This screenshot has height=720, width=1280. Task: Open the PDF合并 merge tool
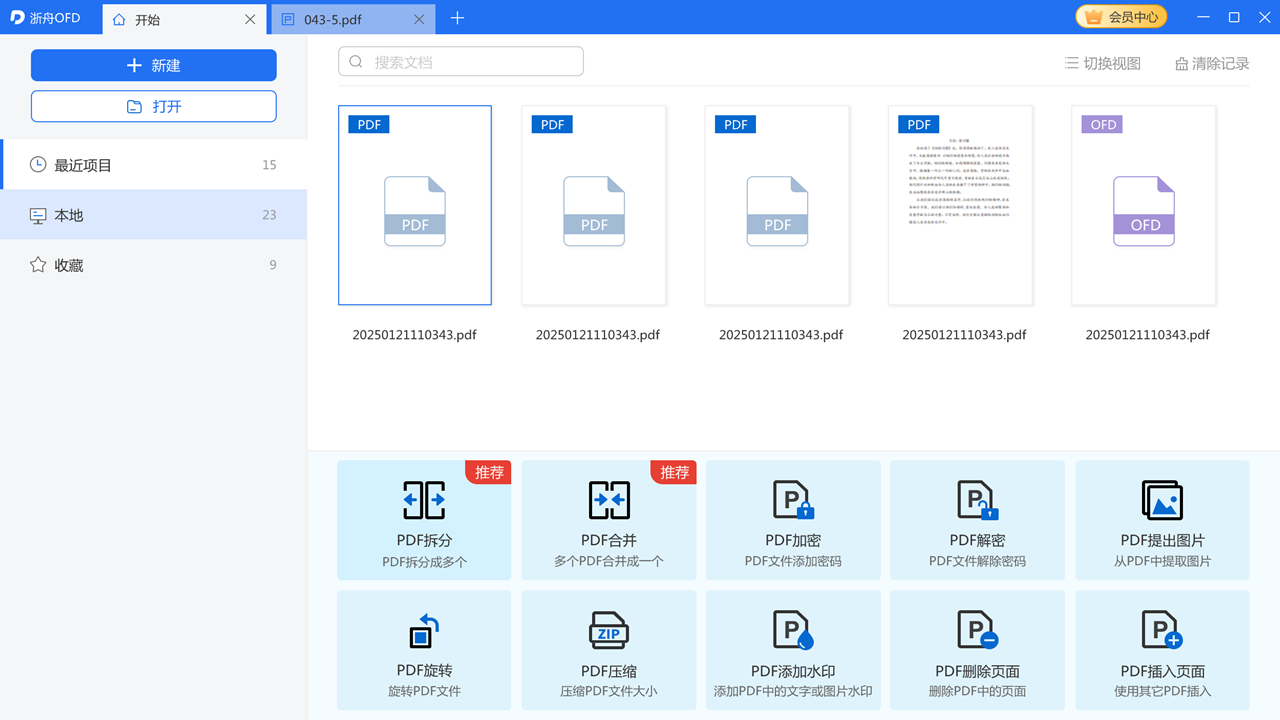[608, 520]
